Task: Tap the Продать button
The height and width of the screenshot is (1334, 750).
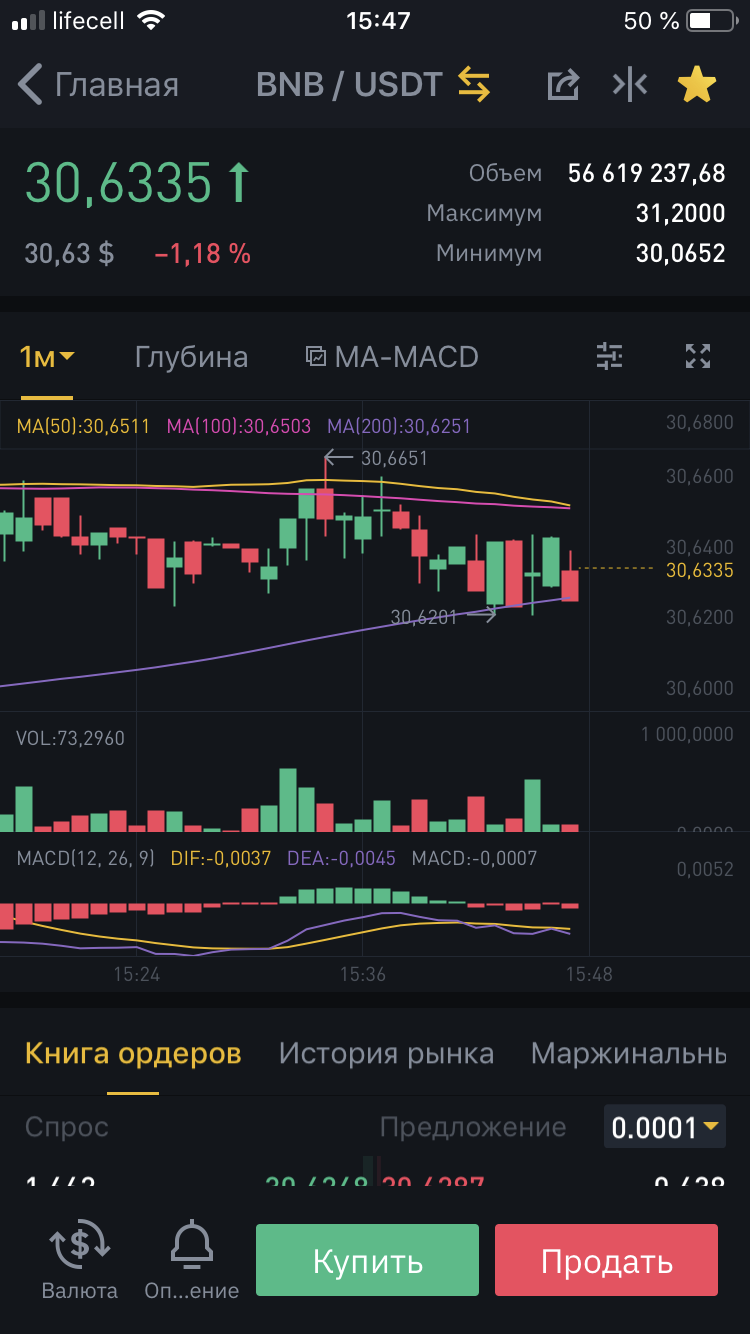Action: pyautogui.click(x=606, y=1261)
